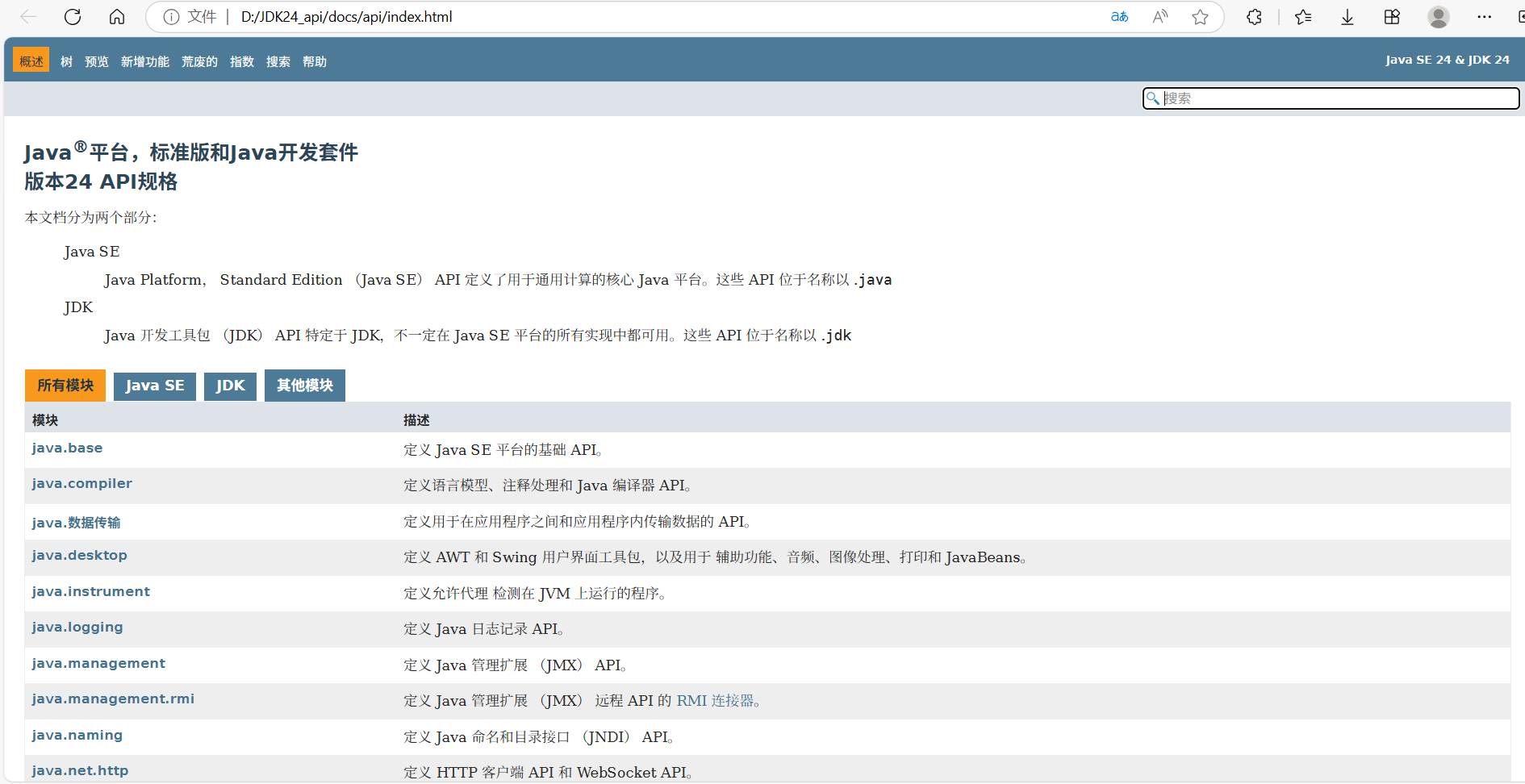Click the magnifier icon in search box

click(x=1153, y=98)
